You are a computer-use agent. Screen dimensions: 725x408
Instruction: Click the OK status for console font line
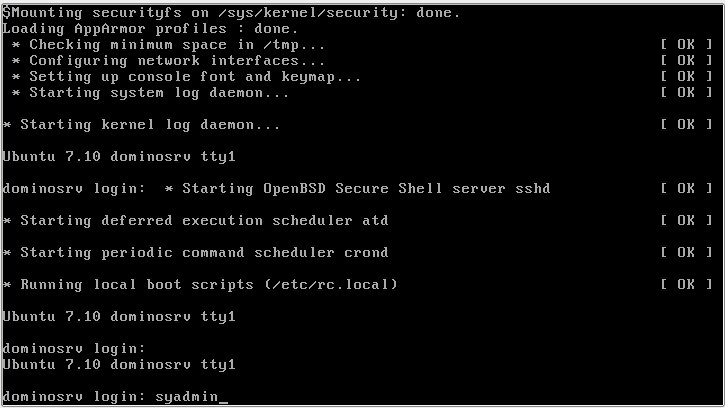pyautogui.click(x=686, y=76)
